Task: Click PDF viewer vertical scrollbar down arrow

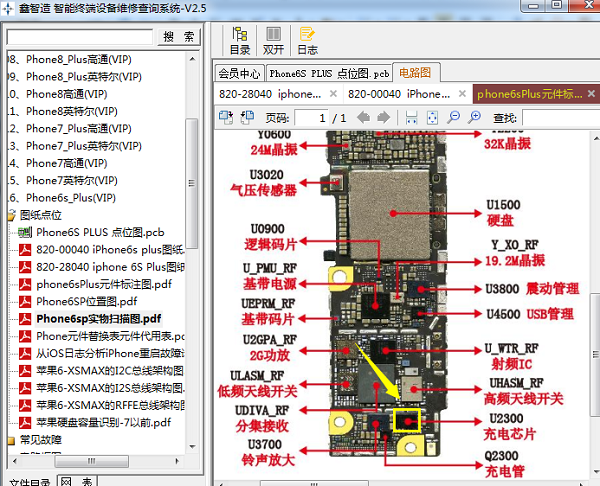Action: [595, 471]
